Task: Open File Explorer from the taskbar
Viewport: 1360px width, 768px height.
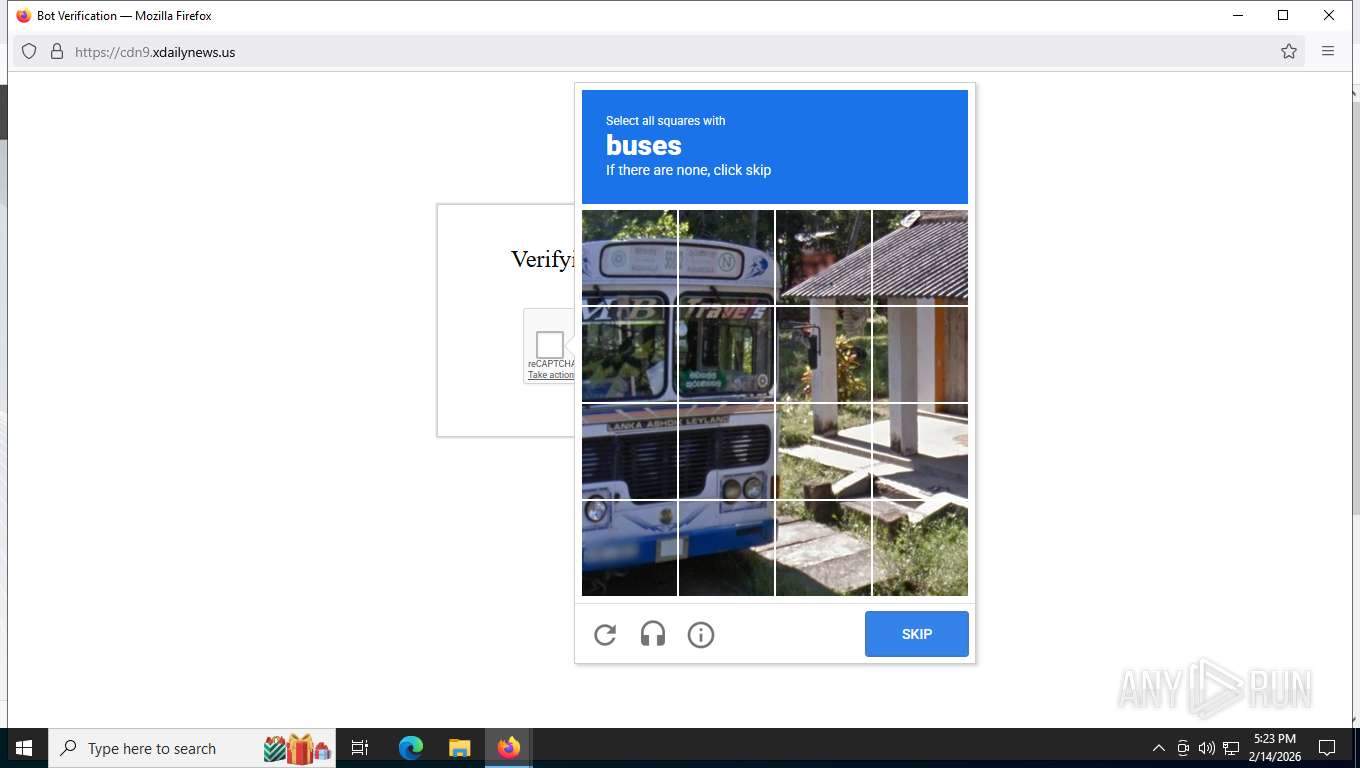Action: click(x=460, y=748)
